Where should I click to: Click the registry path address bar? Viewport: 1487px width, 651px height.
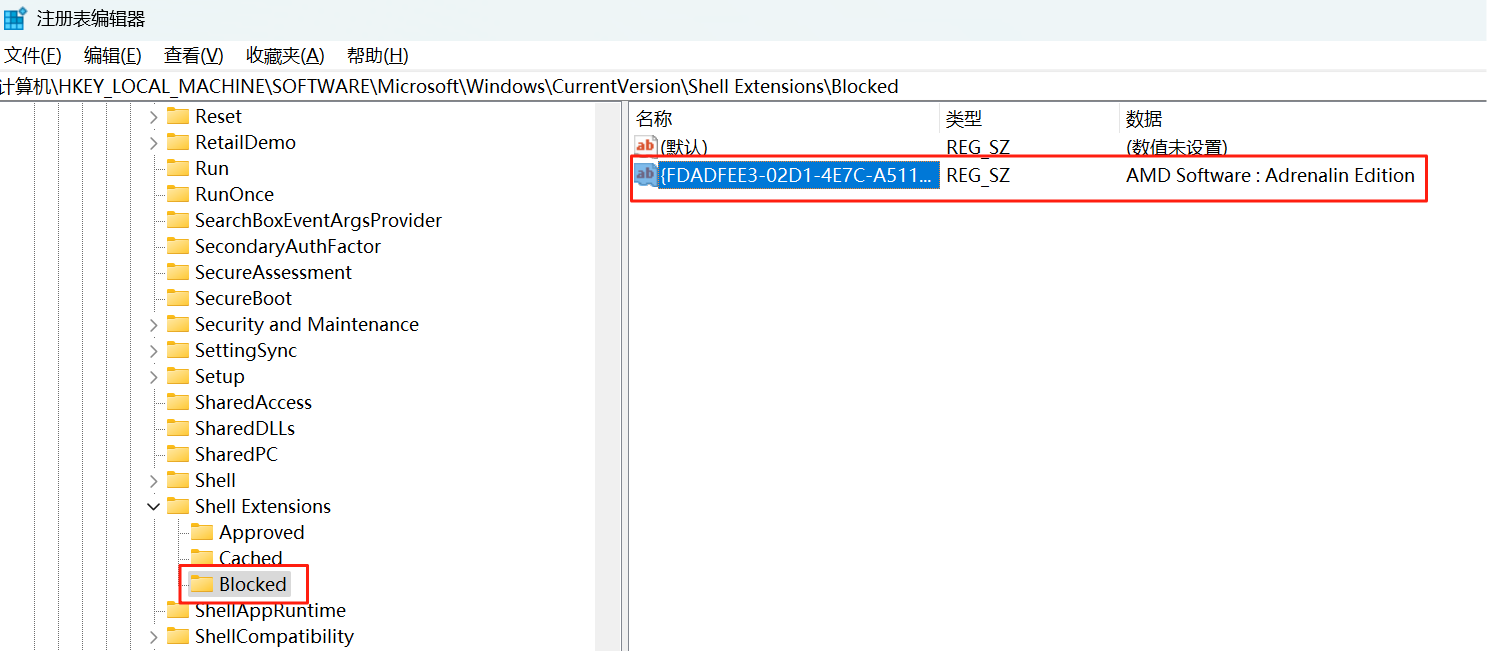pos(743,87)
